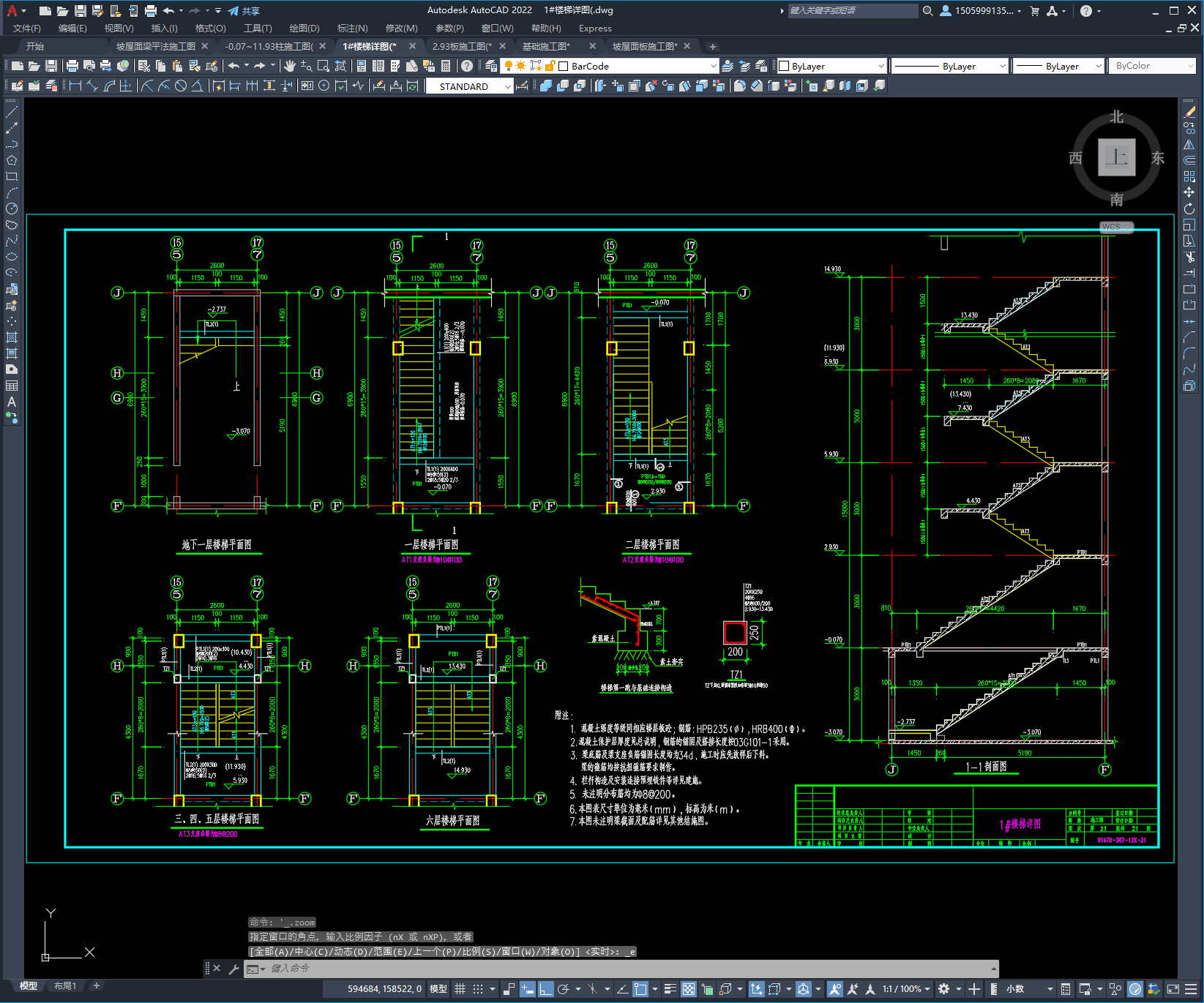Open the 1:1 / 100% annotation scale dropdown
This screenshot has width=1204, height=1003.
906,989
